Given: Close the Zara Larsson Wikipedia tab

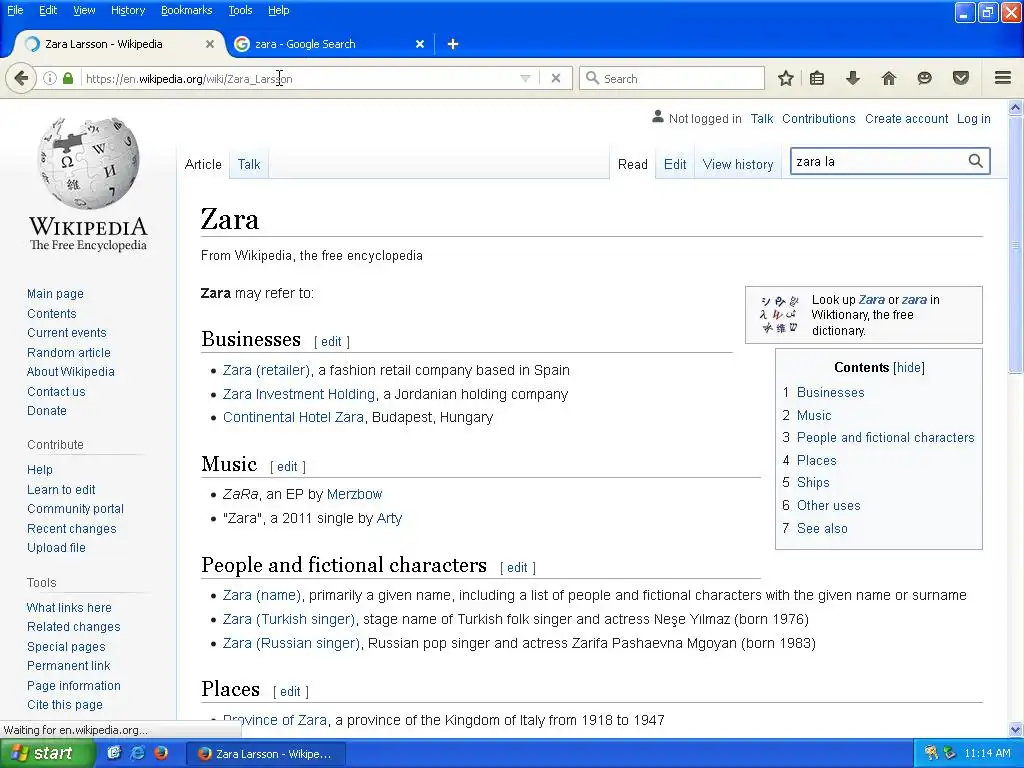Looking at the screenshot, I should point(210,44).
